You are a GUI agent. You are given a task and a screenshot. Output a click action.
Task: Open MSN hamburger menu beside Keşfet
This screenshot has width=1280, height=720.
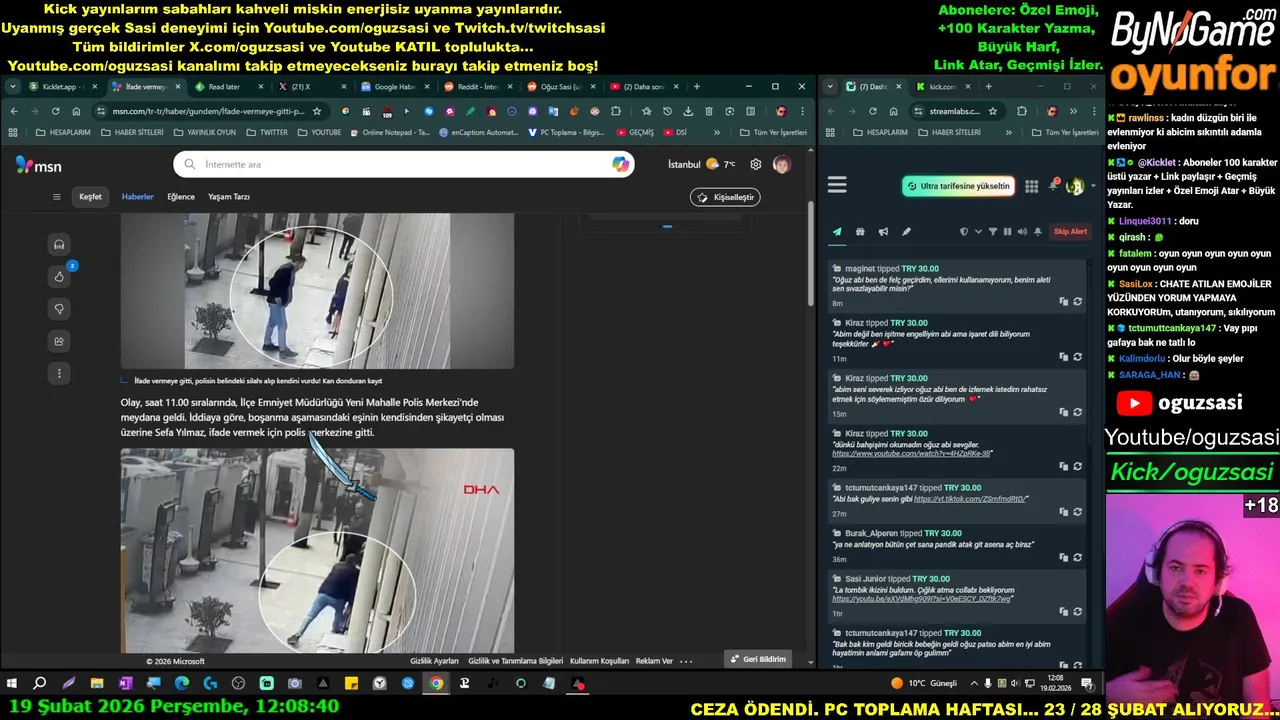click(x=57, y=197)
